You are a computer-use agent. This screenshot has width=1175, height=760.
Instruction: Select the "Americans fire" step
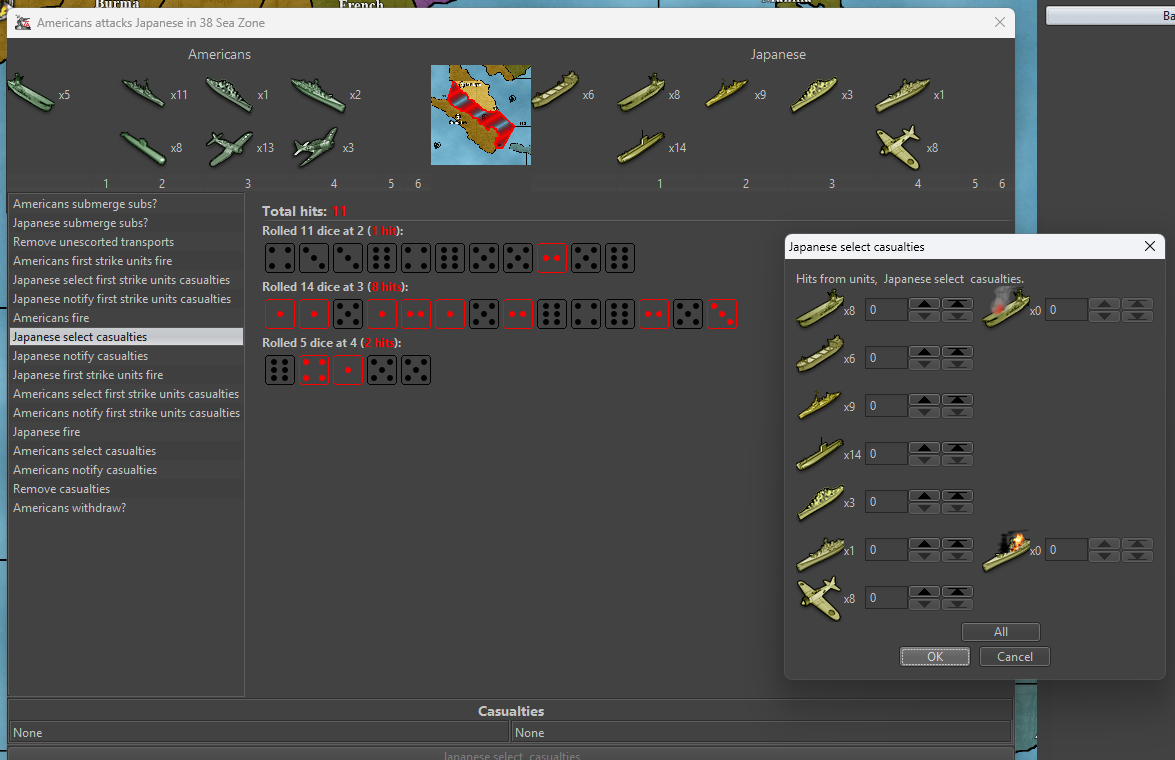(126, 318)
